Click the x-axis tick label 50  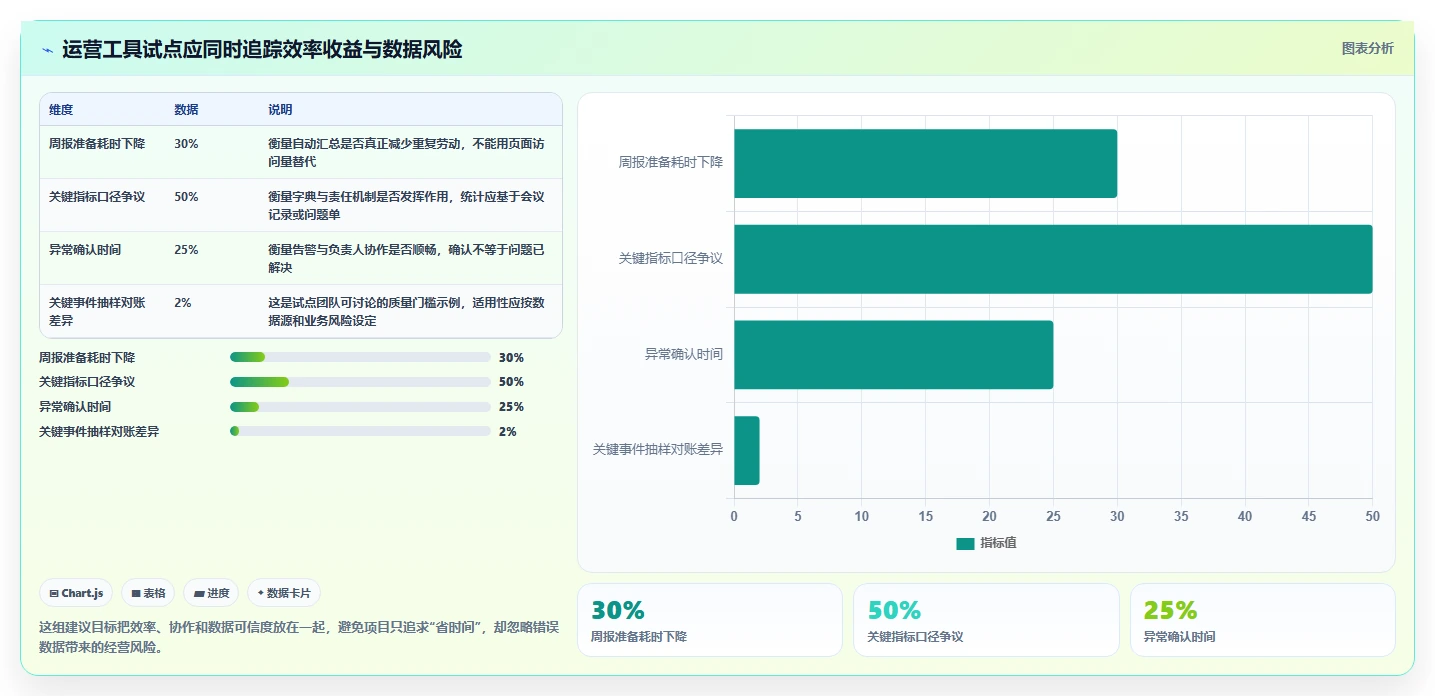point(1372,516)
